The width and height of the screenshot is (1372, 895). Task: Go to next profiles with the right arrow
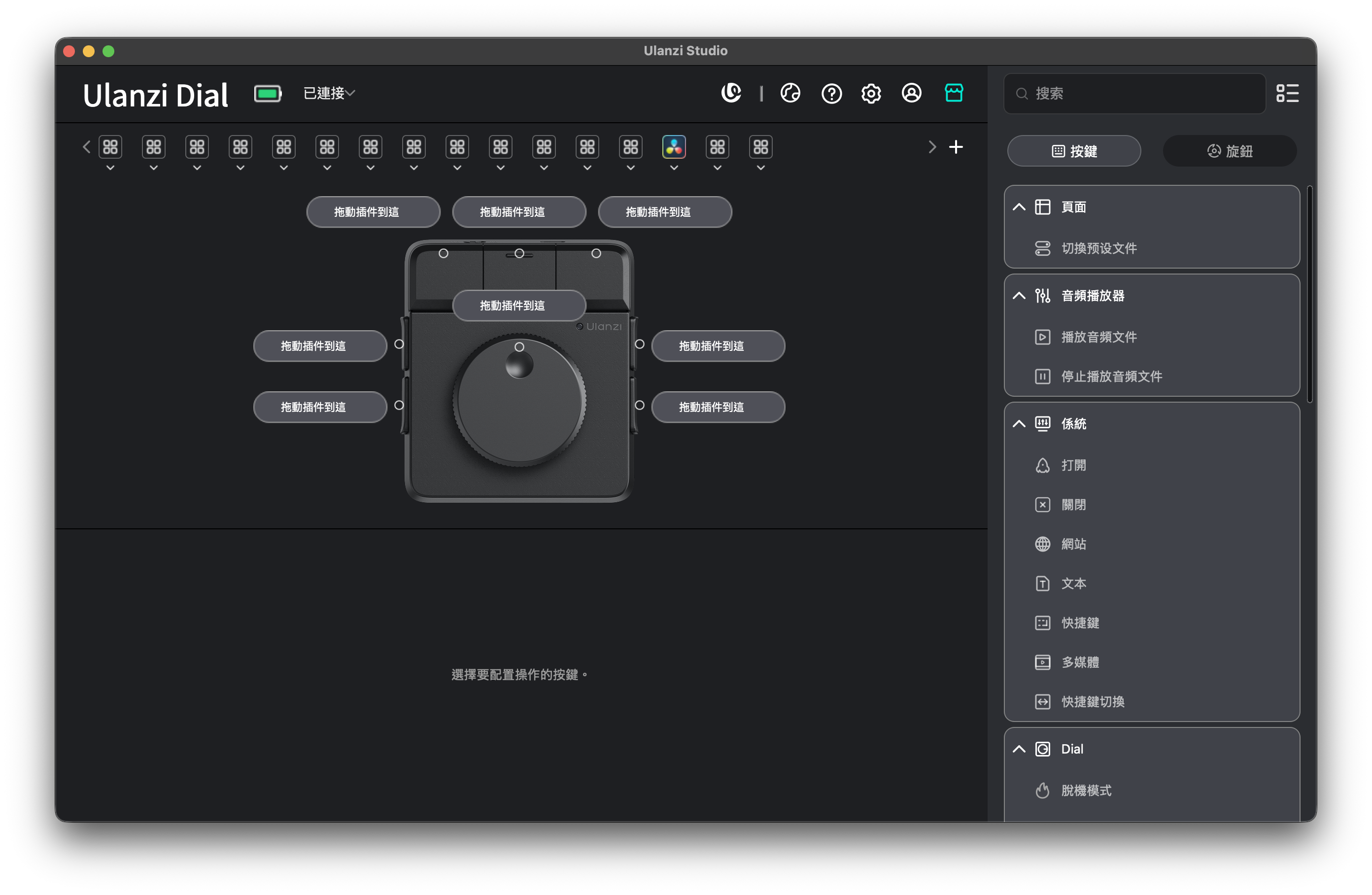[x=931, y=147]
